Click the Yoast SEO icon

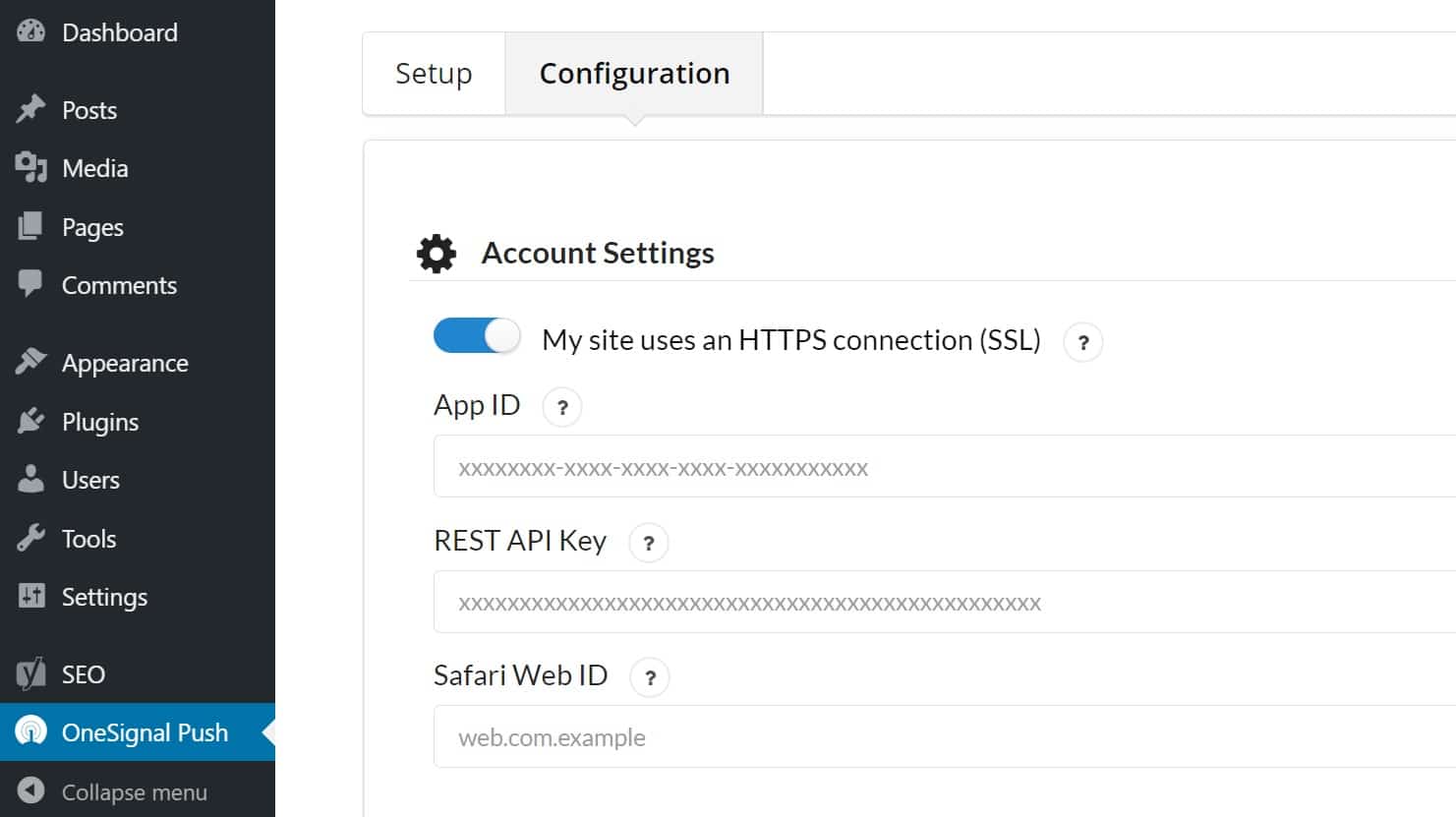(x=32, y=673)
